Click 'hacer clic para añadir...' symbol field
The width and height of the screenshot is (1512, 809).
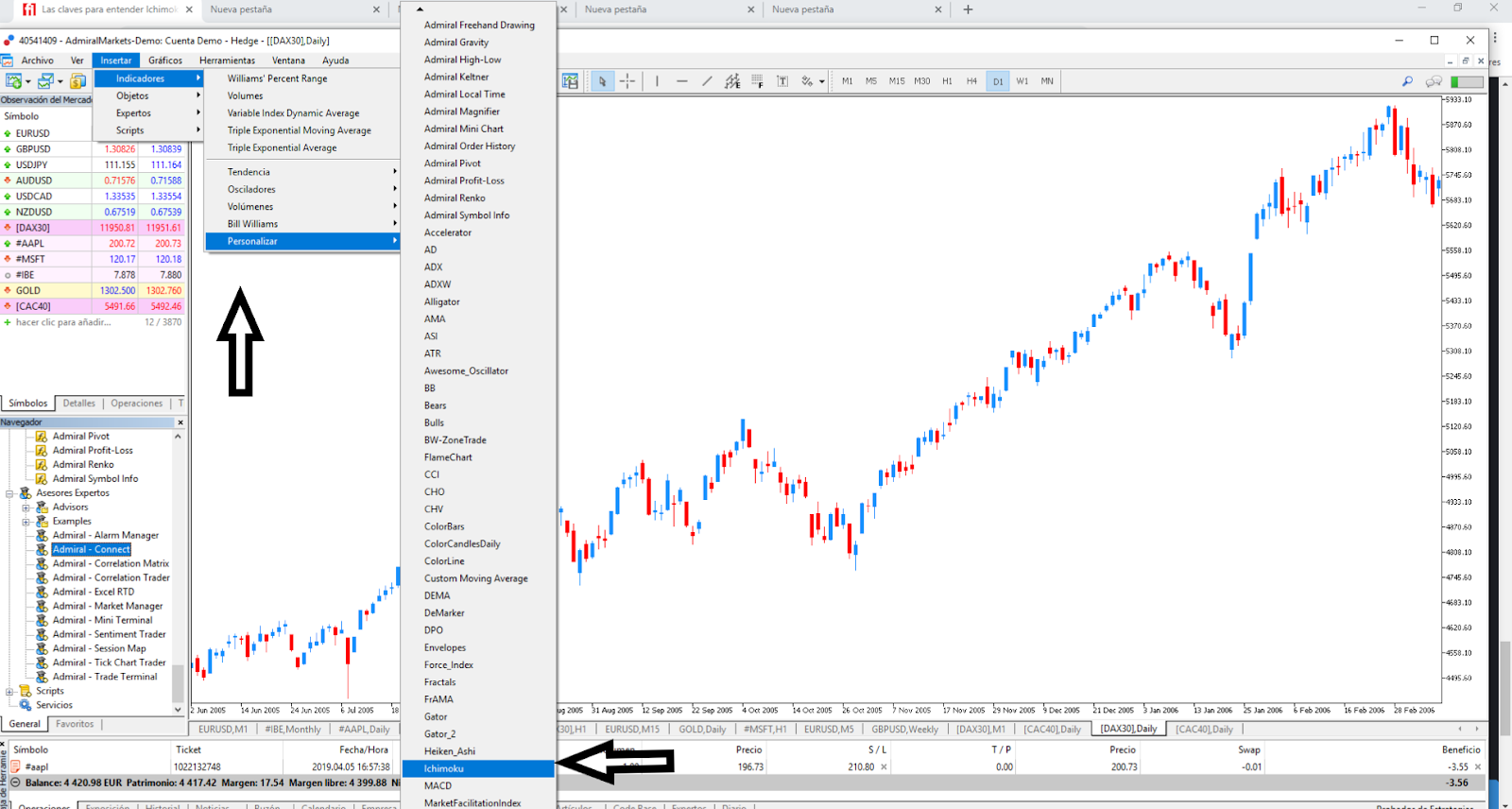pos(63,322)
